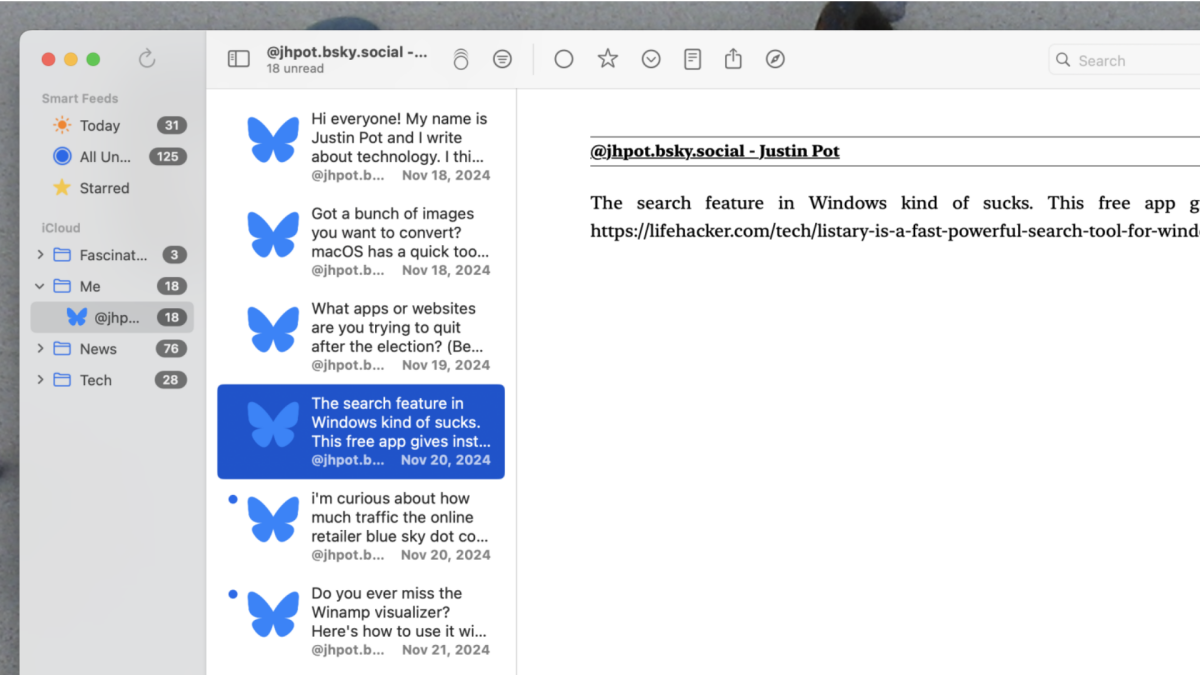Click the yellow minimize window button

coord(70,59)
